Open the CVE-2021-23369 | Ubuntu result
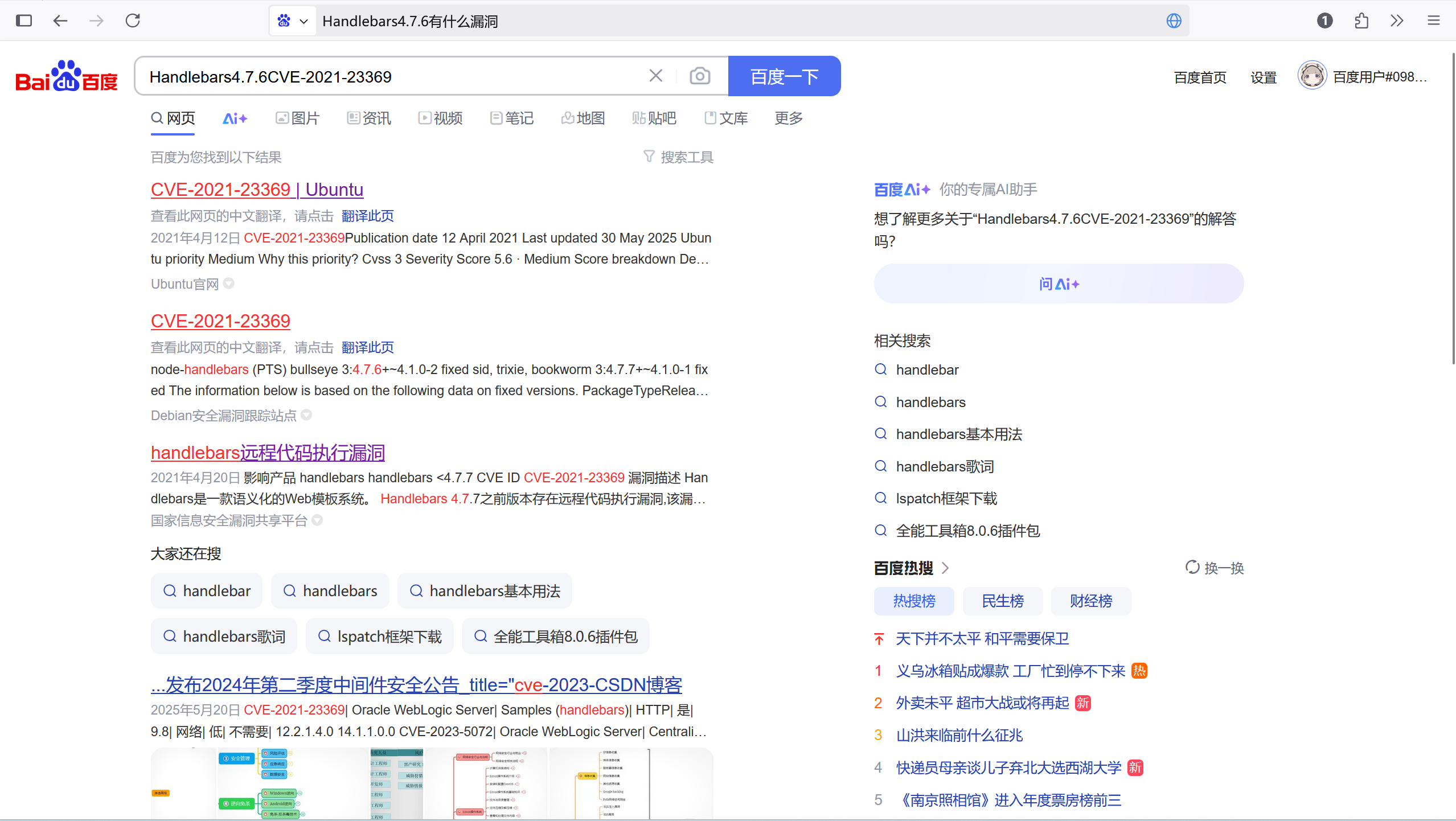Viewport: 1456px width, 821px height. pos(257,190)
